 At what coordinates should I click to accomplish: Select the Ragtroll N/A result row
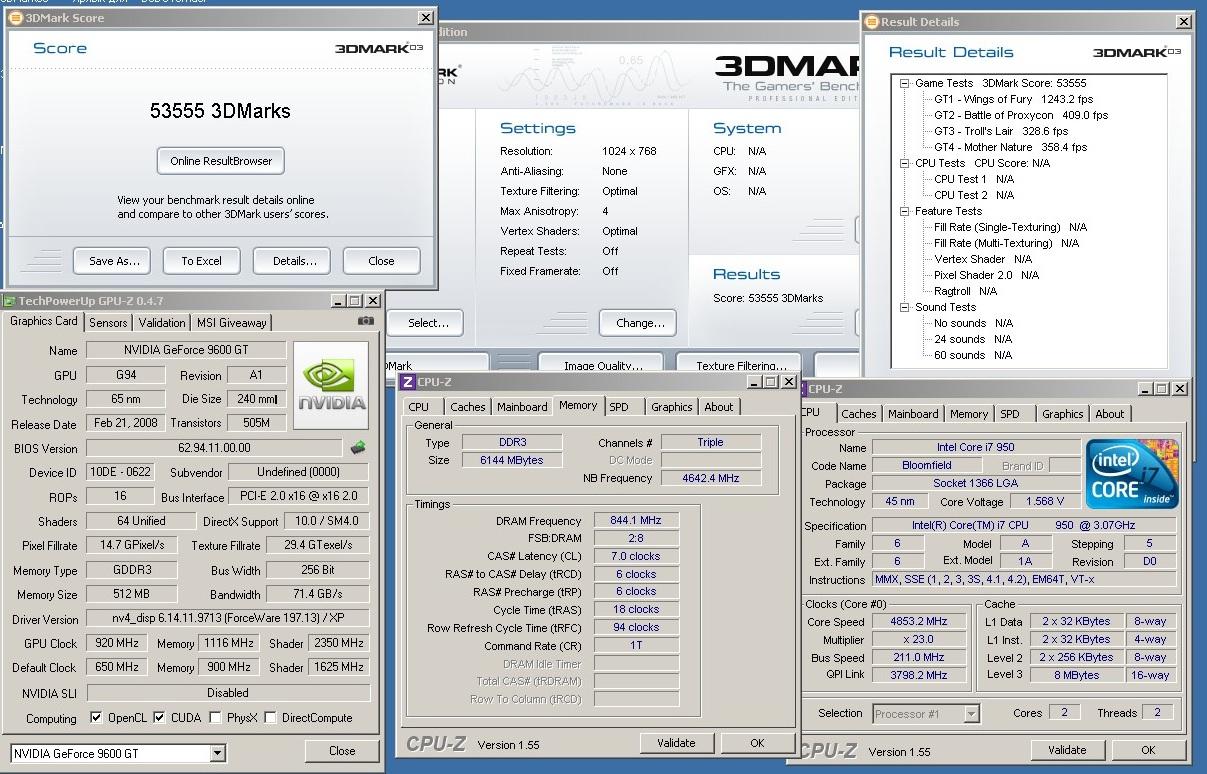965,291
